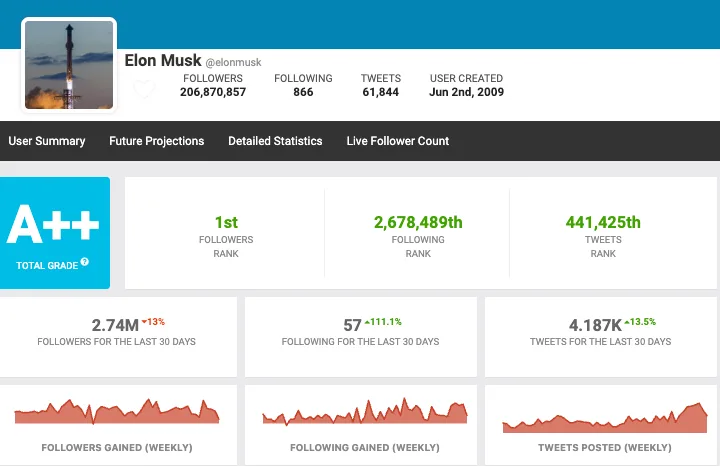
Task: Click the 61,844 tweets count
Action: 381,92
